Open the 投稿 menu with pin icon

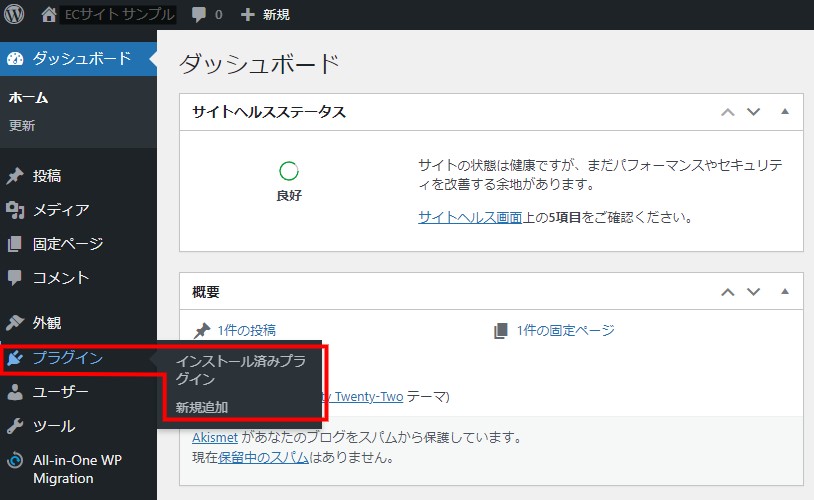click(46, 176)
